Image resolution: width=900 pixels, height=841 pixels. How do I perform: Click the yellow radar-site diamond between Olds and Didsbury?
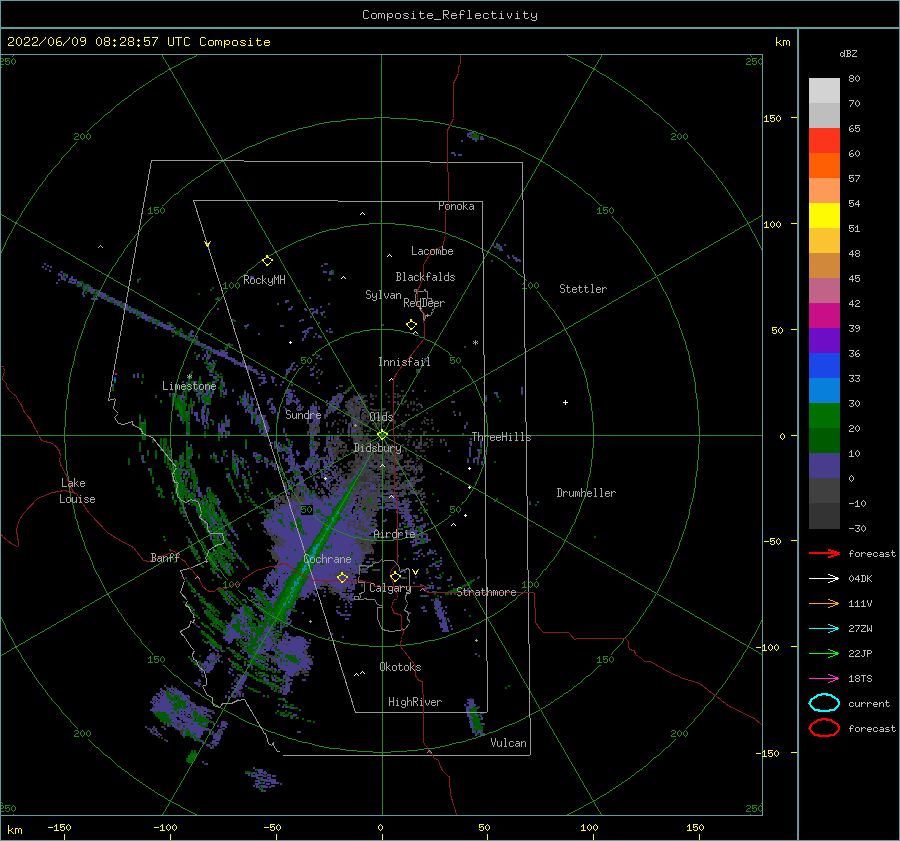point(382,435)
